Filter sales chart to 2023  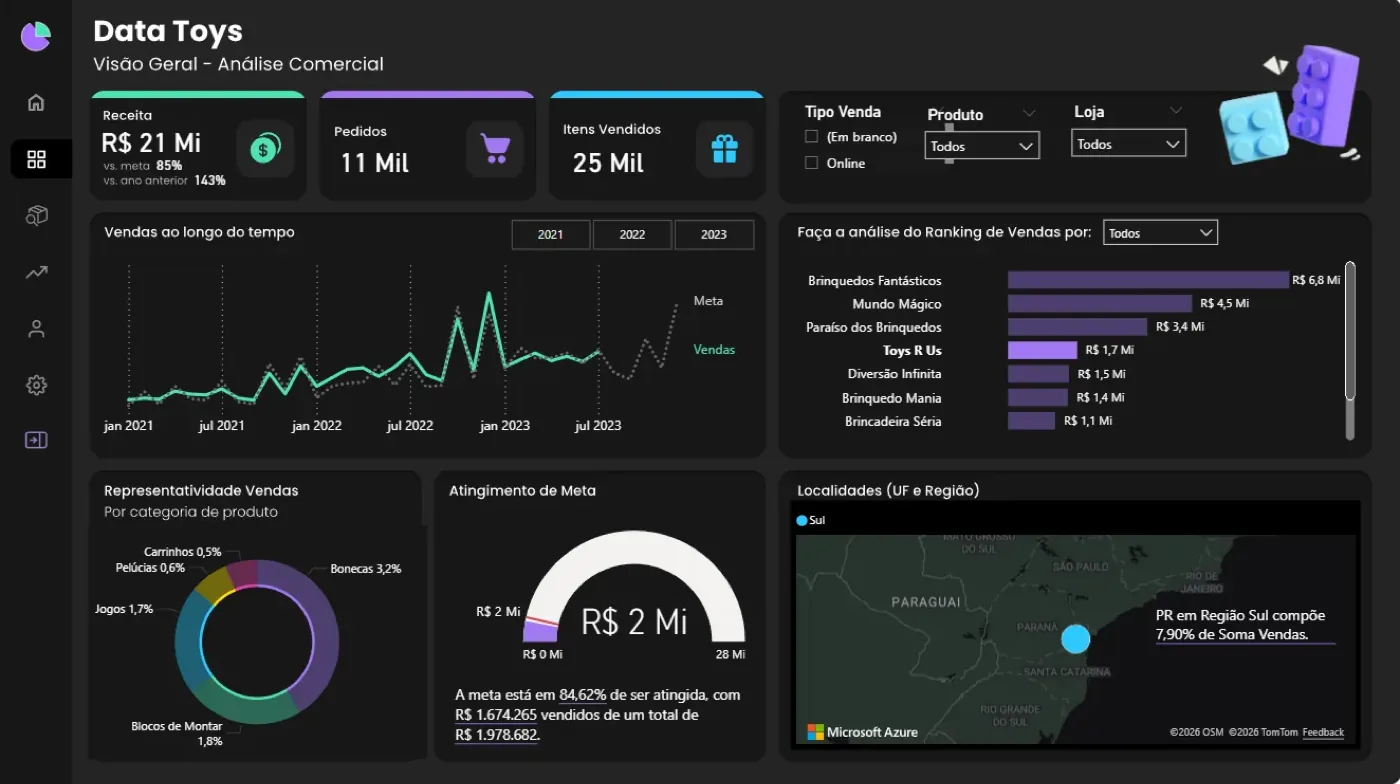pyautogui.click(x=714, y=235)
